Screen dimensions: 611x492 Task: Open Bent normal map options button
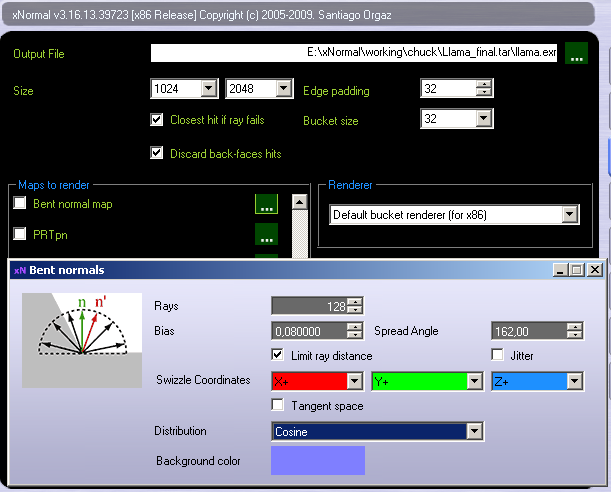(x=265, y=205)
